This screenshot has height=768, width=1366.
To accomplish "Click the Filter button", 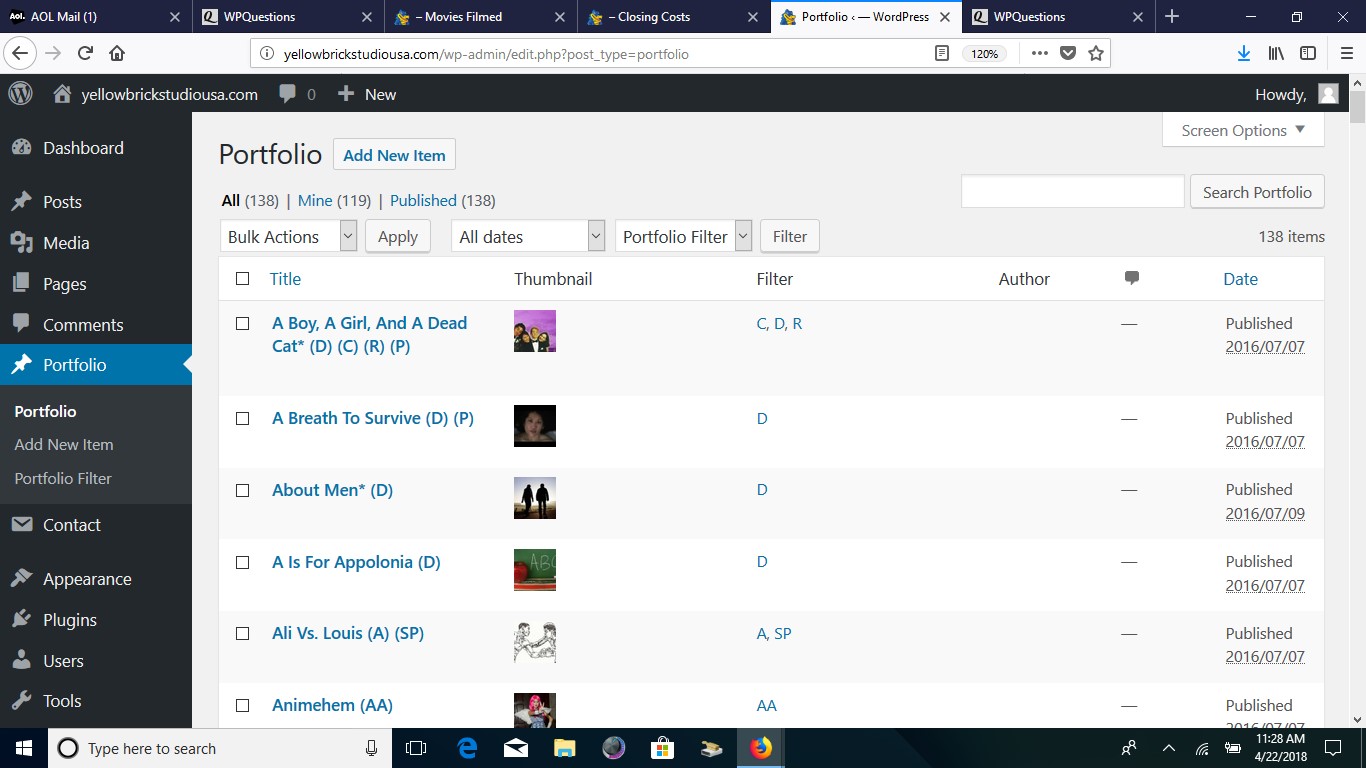I will (x=790, y=236).
